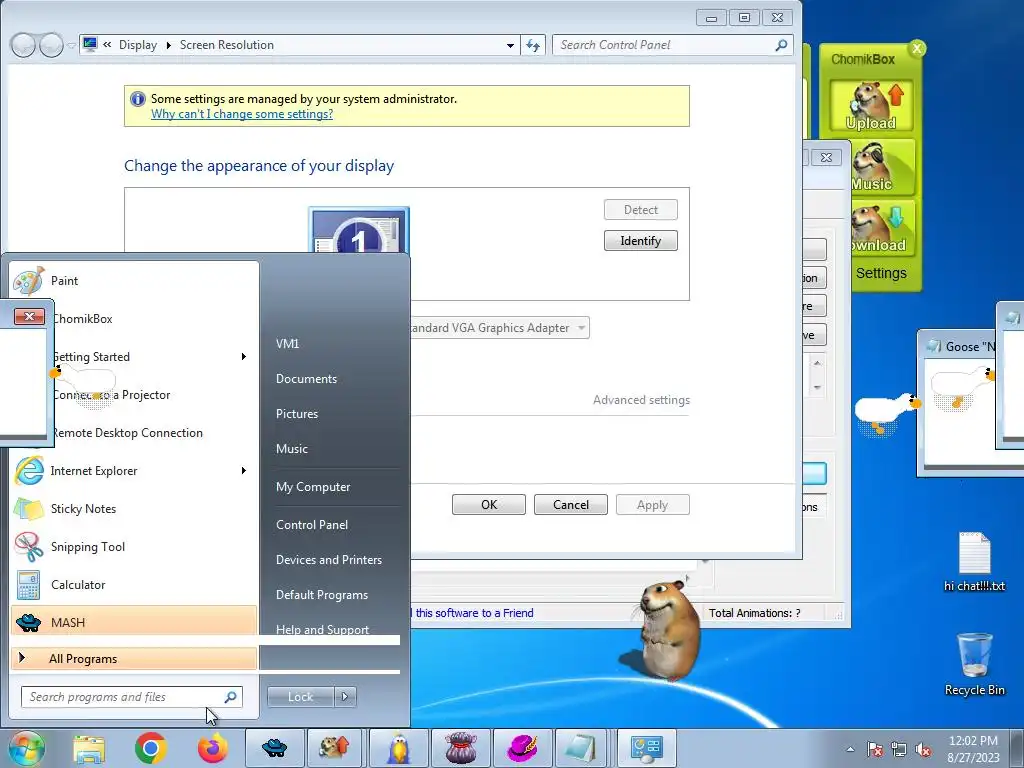Expand All Programs in Start menu
This screenshot has width=1024, height=768.
coord(134,659)
